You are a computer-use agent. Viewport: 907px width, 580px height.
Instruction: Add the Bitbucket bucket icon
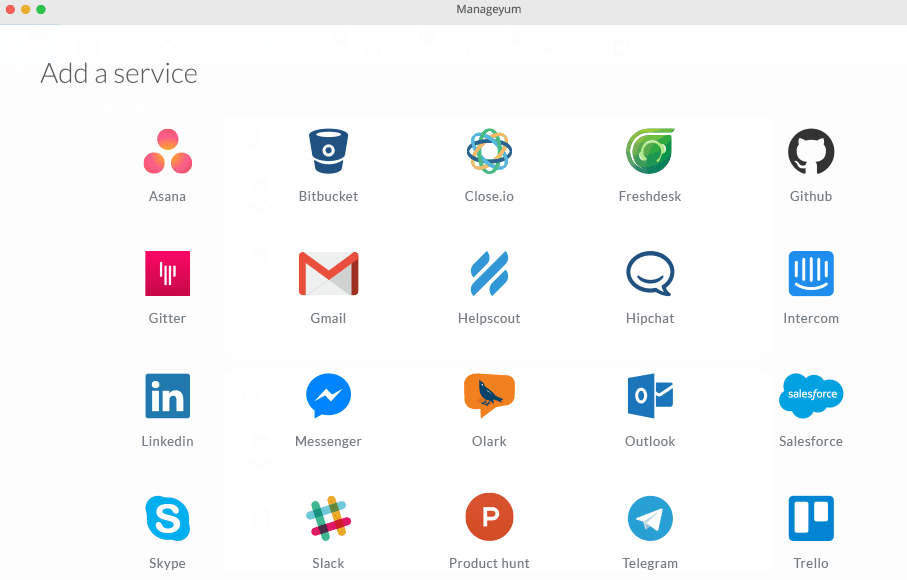pos(328,151)
